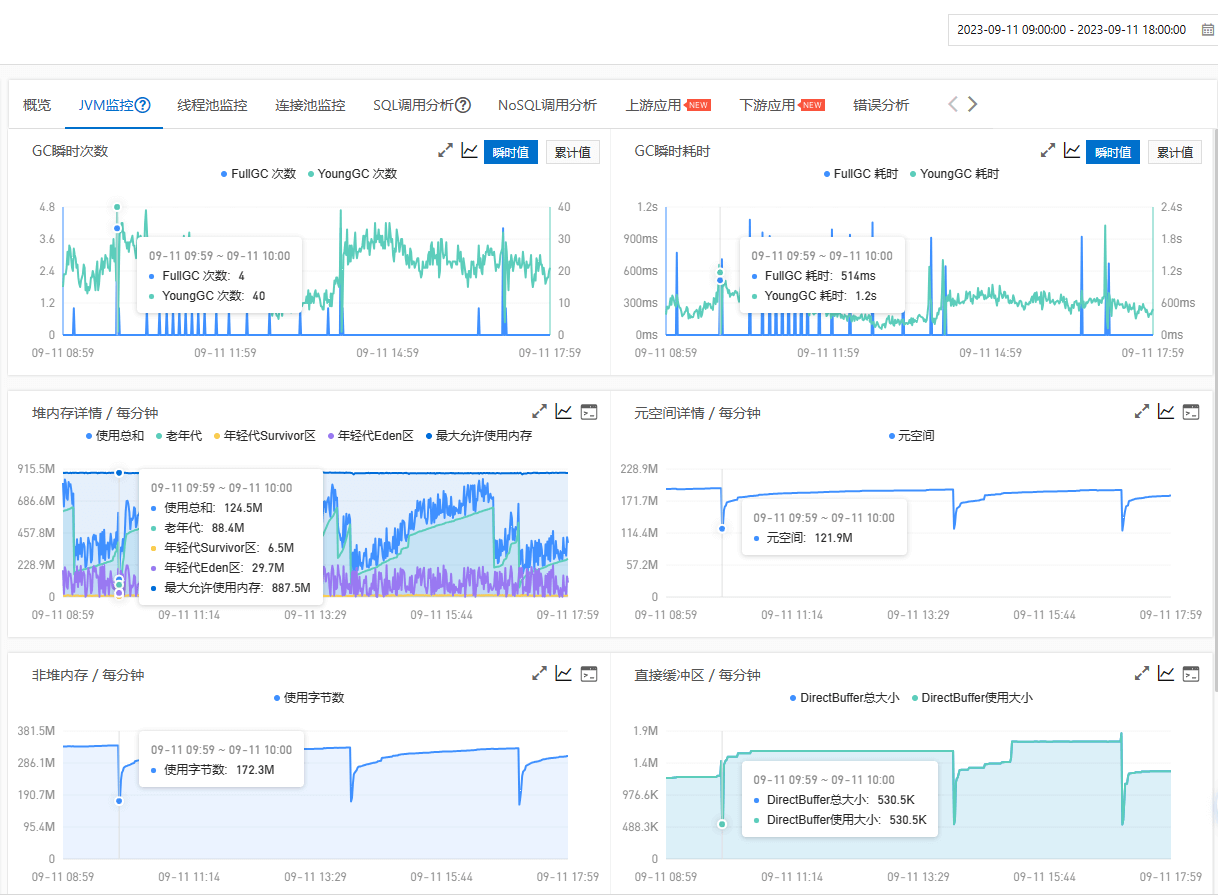Select 瞬时值 in GC瞬时次数 panel
This screenshot has width=1218, height=895.
click(511, 152)
